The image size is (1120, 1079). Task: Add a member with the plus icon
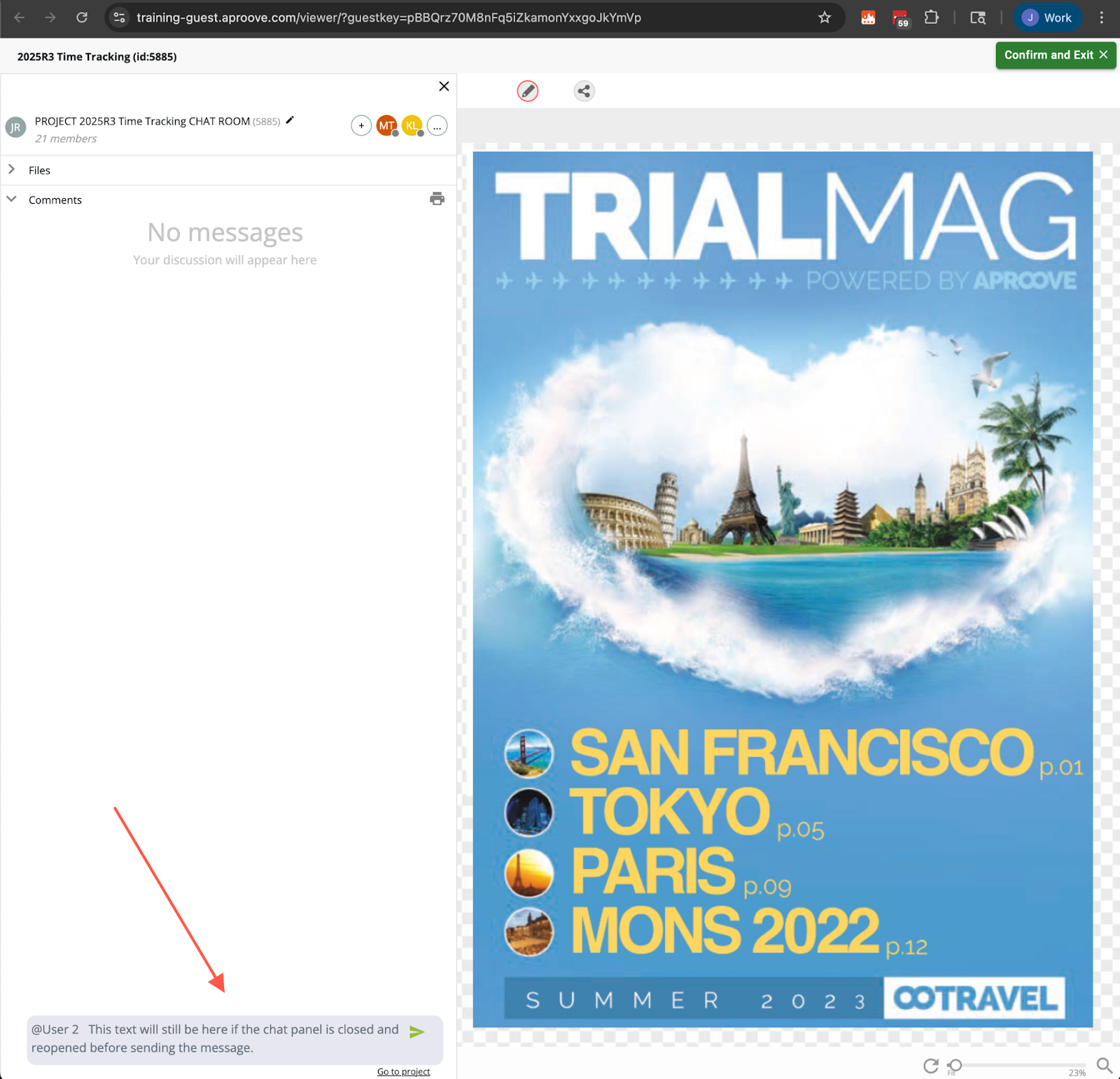click(x=361, y=126)
